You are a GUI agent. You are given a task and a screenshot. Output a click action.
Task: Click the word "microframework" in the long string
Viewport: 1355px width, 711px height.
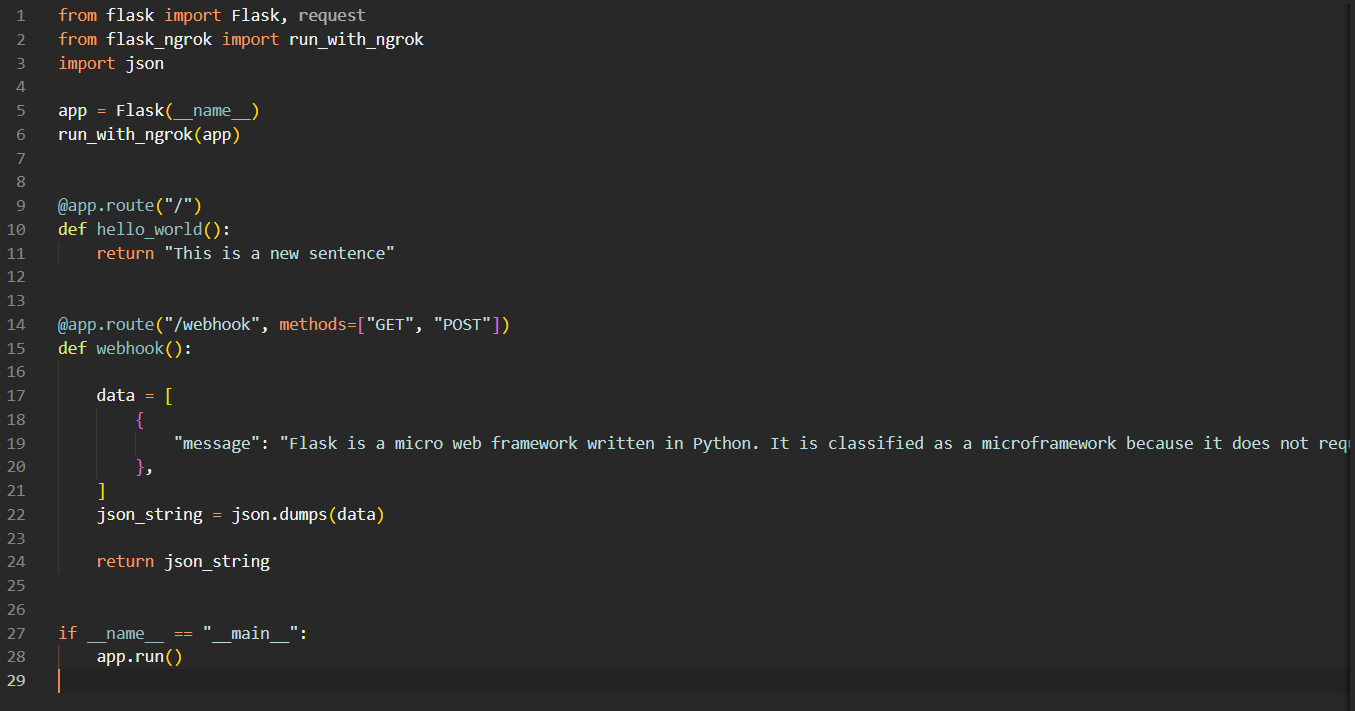[1048, 443]
